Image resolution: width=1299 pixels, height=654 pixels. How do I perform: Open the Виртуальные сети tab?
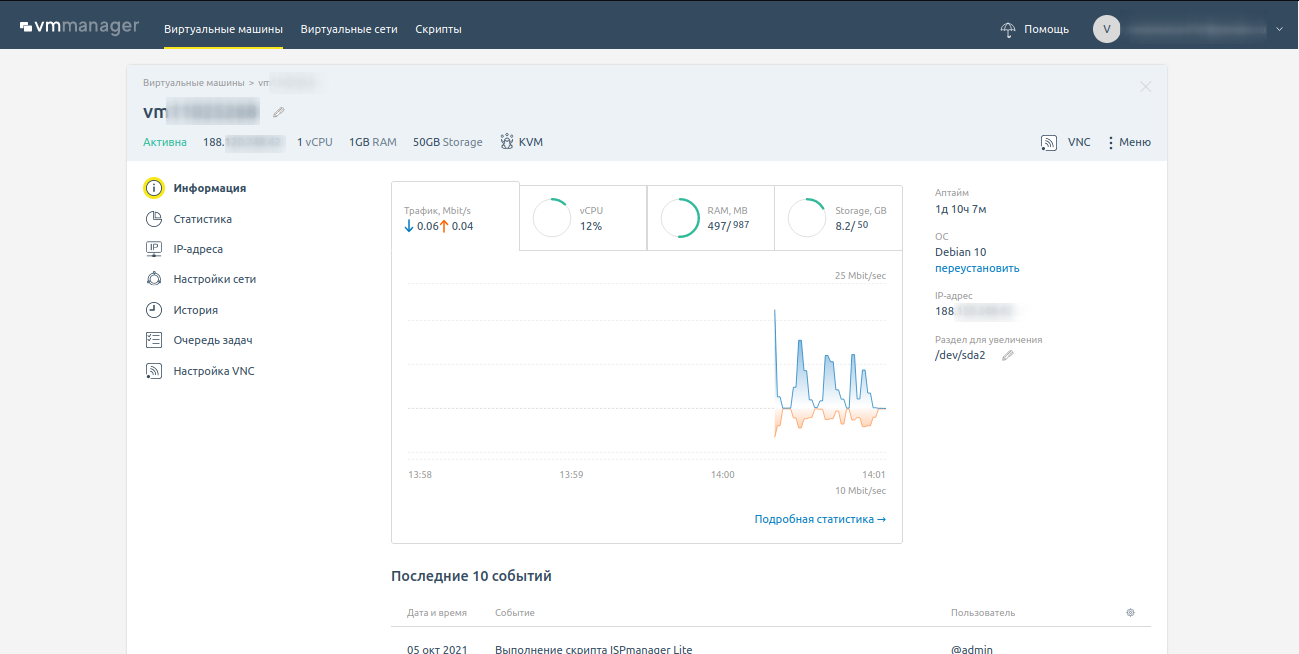[x=349, y=29]
